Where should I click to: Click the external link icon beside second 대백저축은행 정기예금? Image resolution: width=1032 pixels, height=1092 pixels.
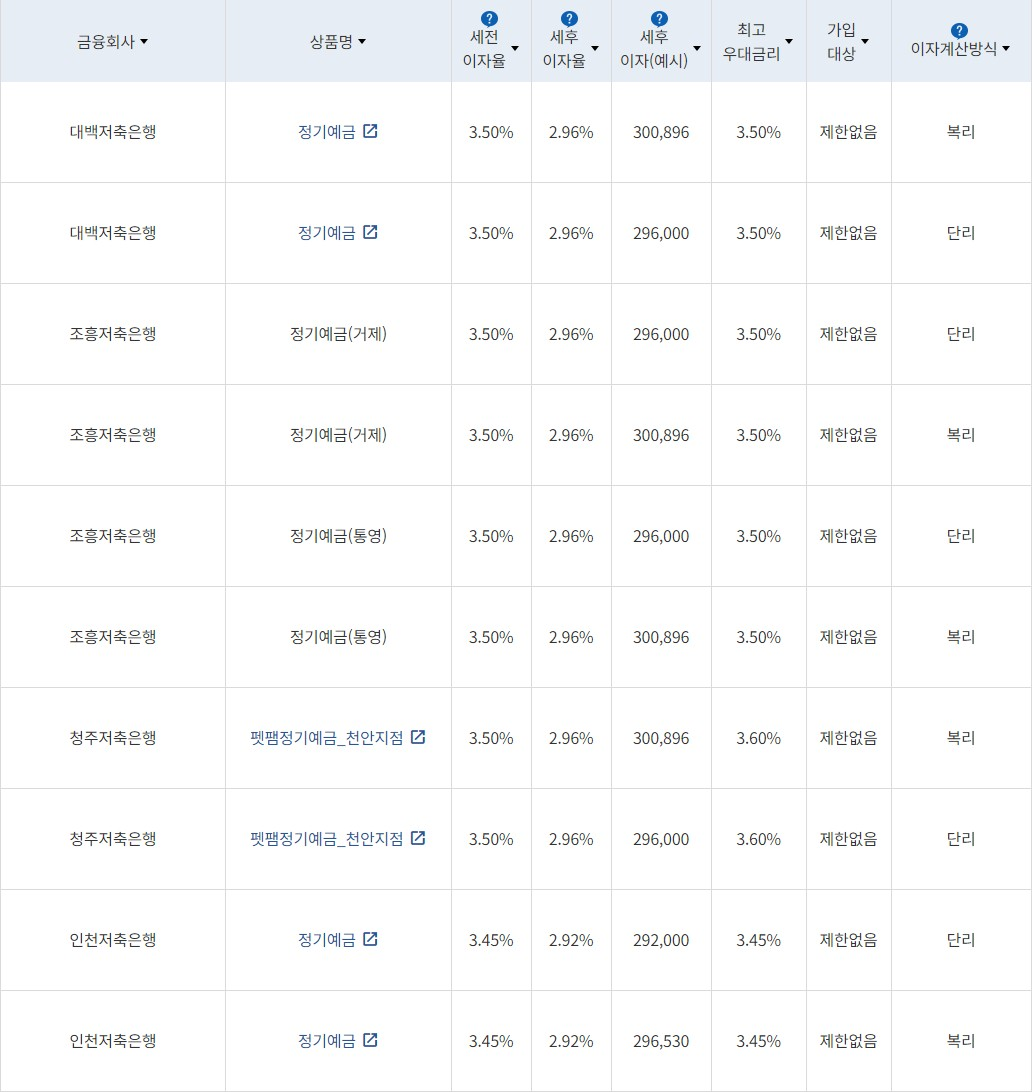tap(371, 232)
